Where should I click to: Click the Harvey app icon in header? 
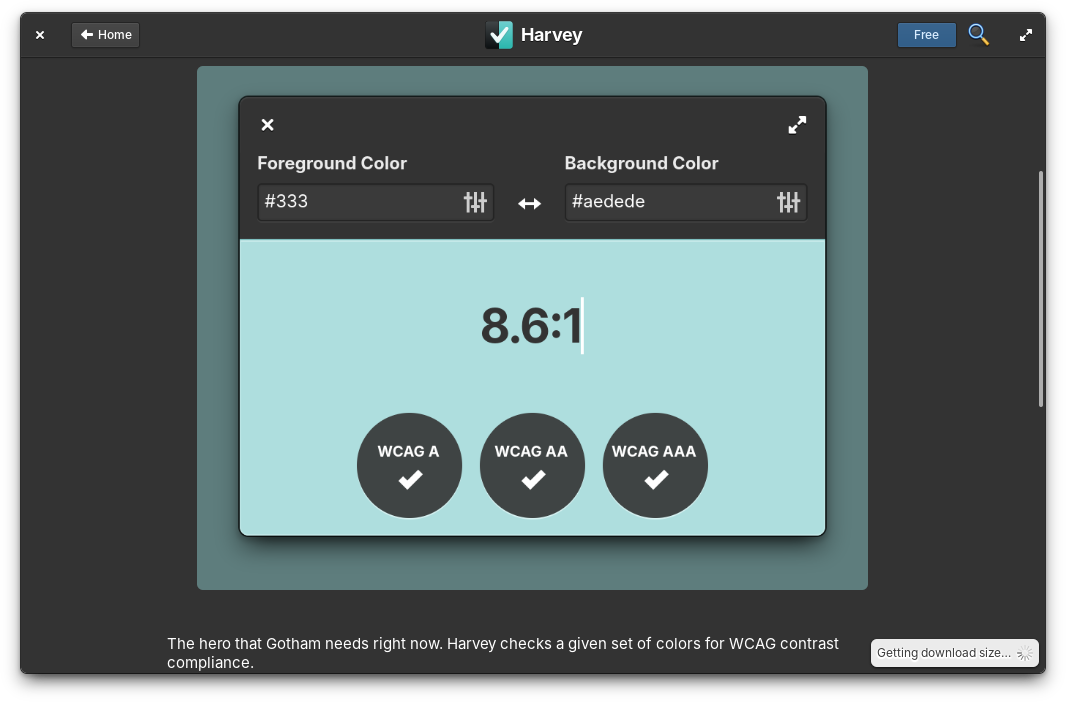499,35
